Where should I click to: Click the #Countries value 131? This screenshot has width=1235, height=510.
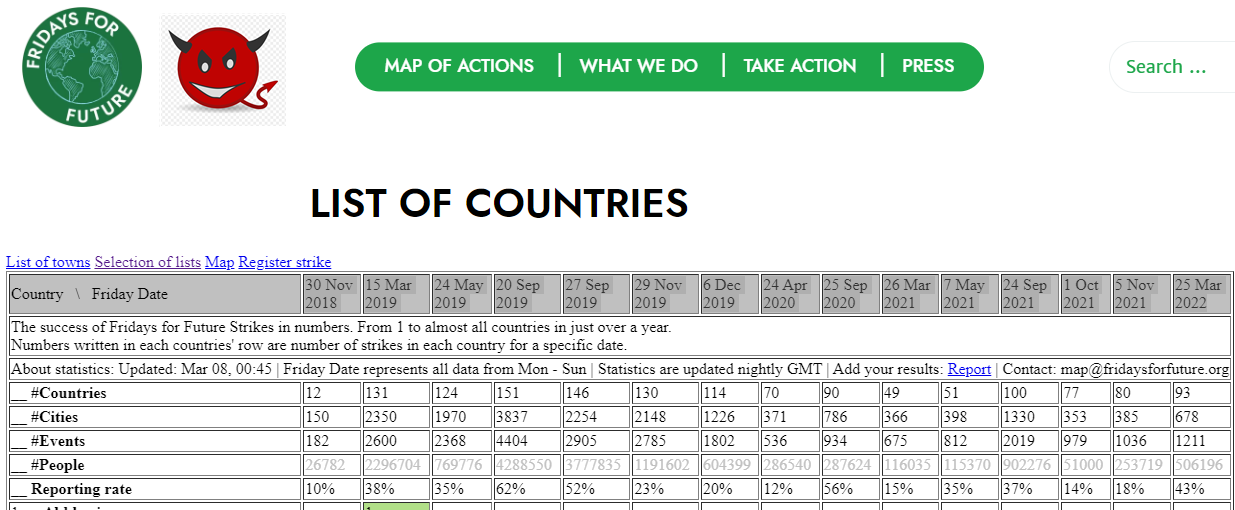click(x=396, y=393)
